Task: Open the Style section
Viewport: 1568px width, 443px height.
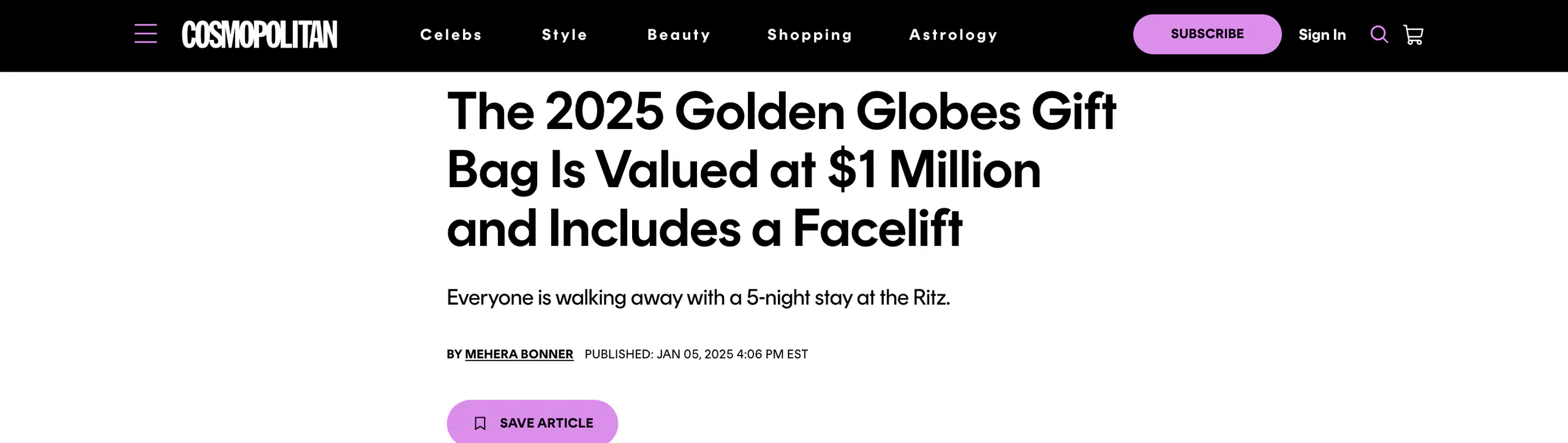Action: [x=564, y=35]
